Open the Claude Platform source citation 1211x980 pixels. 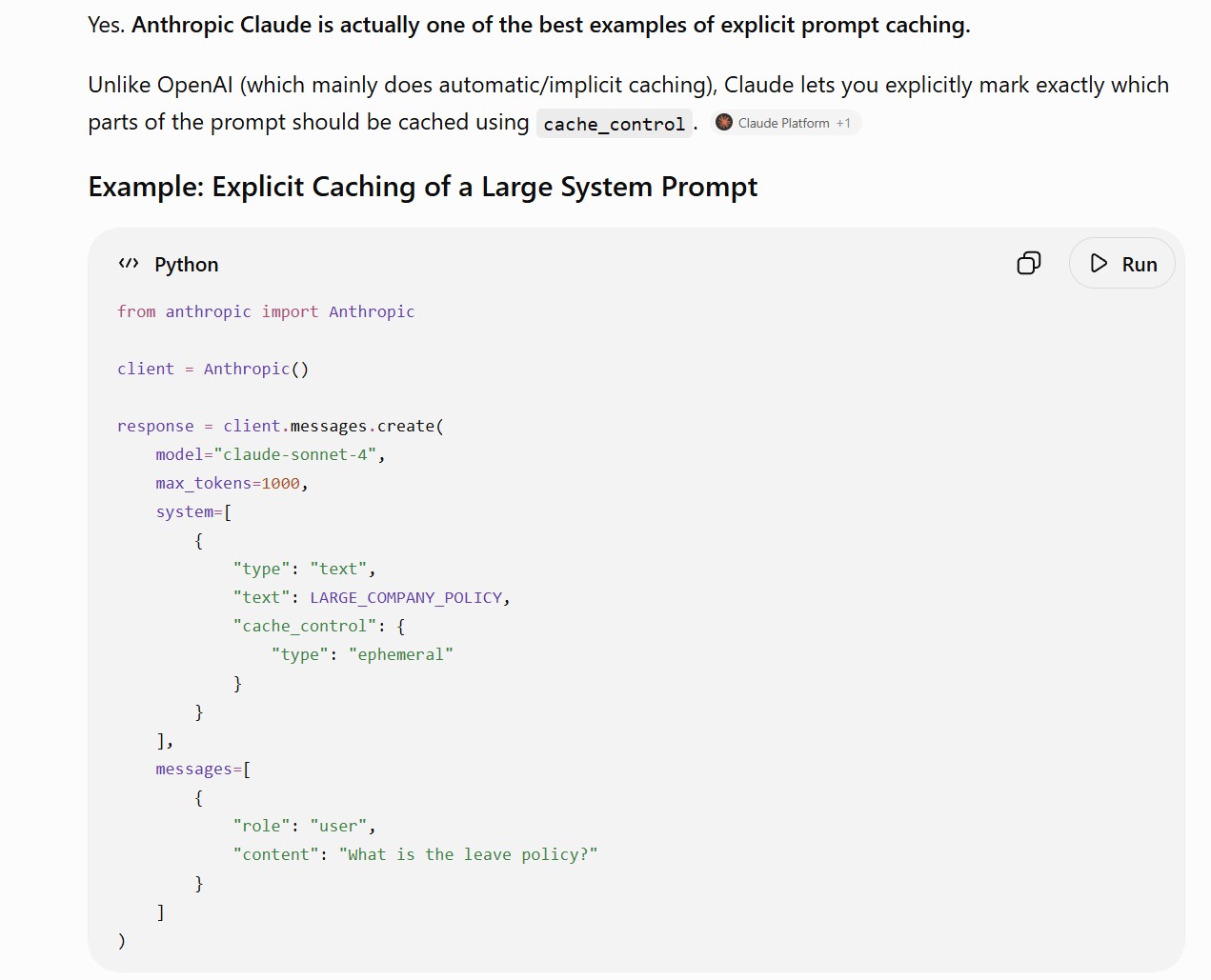(x=785, y=123)
